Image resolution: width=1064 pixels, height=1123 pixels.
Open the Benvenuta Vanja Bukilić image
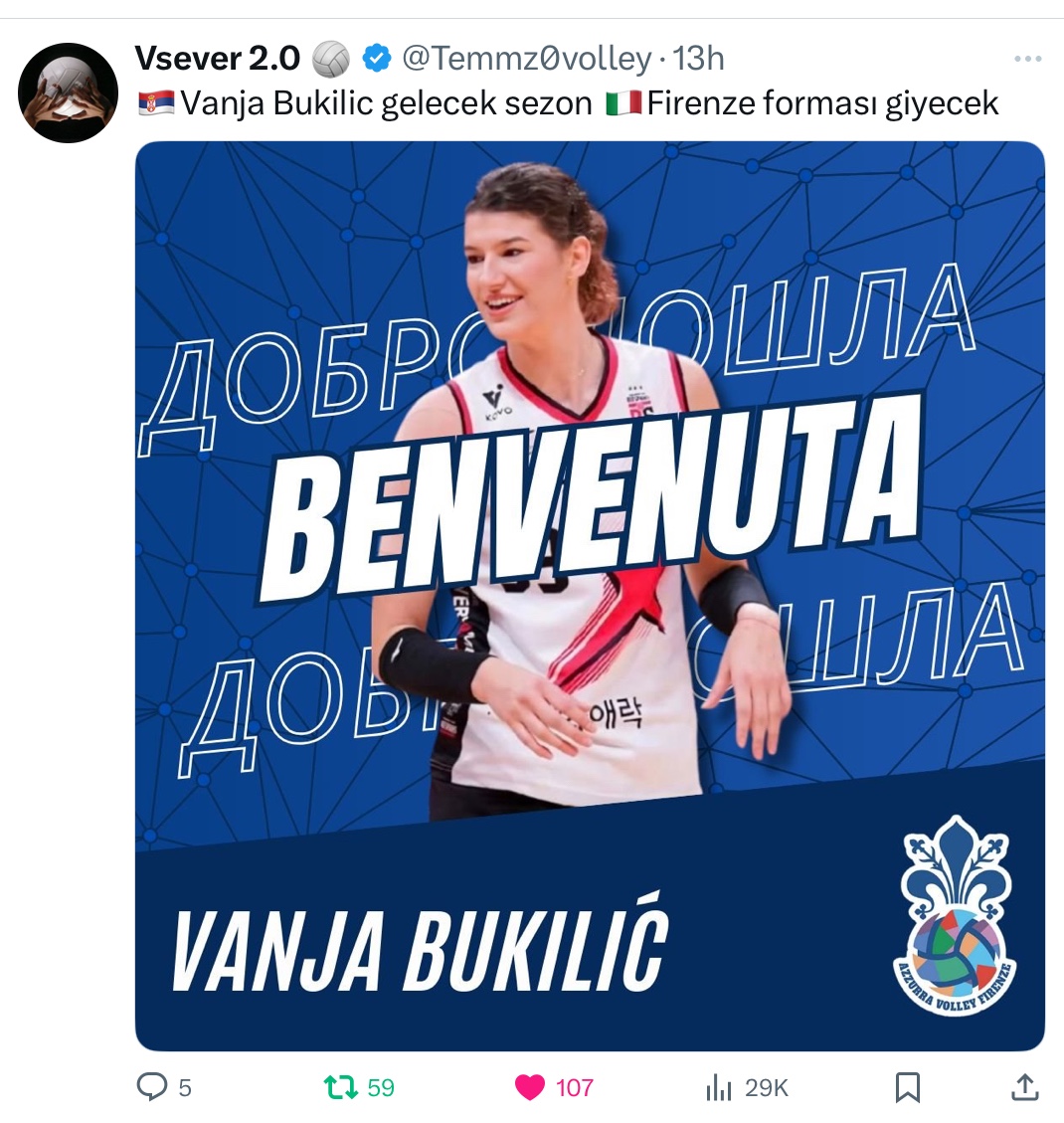point(590,596)
